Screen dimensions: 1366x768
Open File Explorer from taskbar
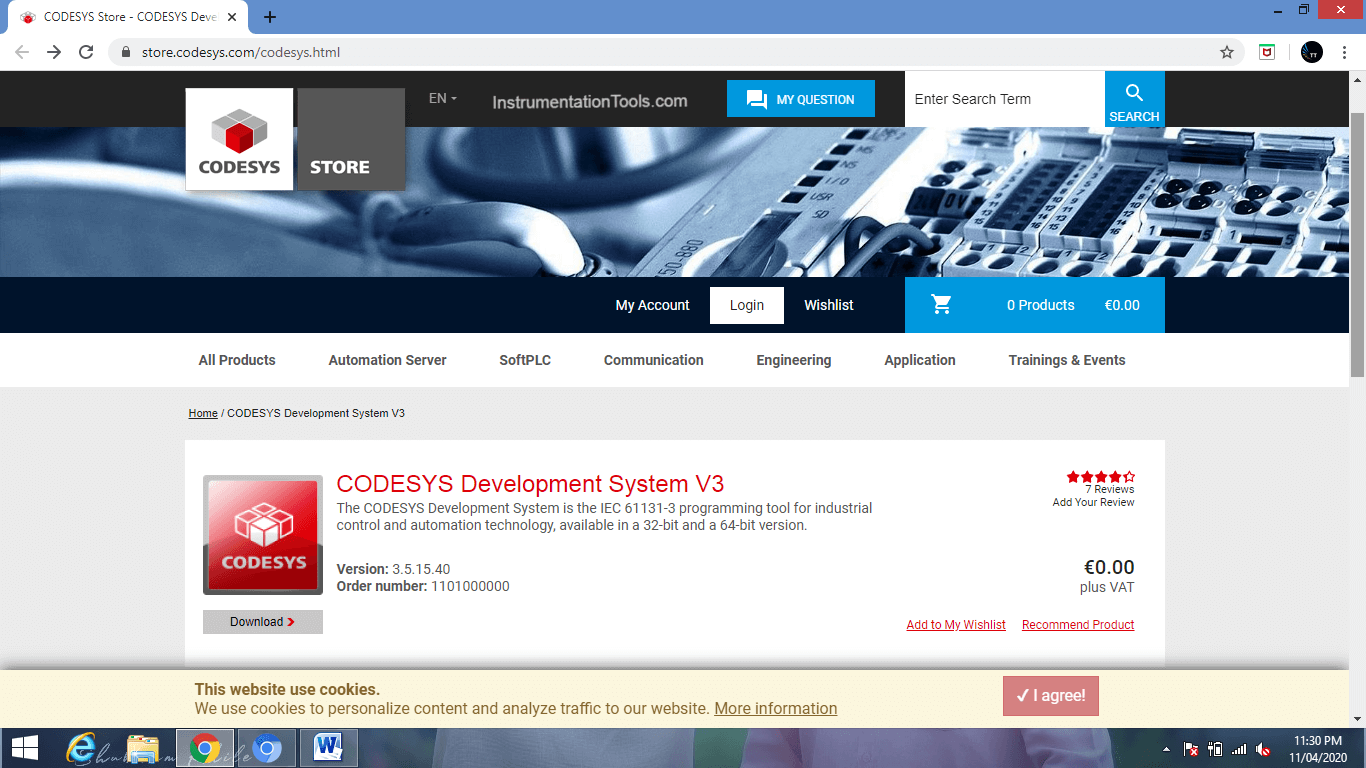click(143, 748)
